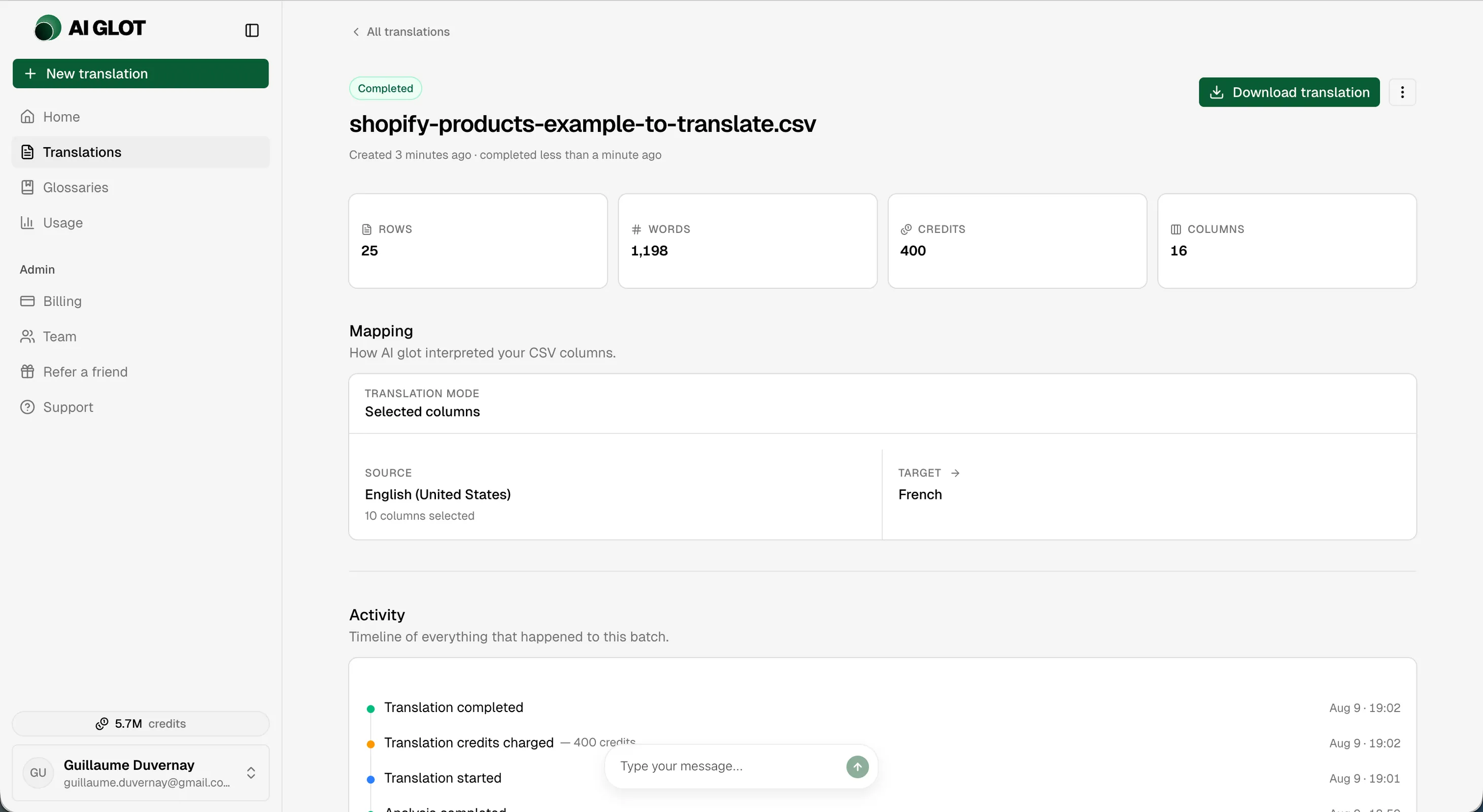Click the arrow icon next to Target
Screen dimensions: 1483x812
(955, 473)
